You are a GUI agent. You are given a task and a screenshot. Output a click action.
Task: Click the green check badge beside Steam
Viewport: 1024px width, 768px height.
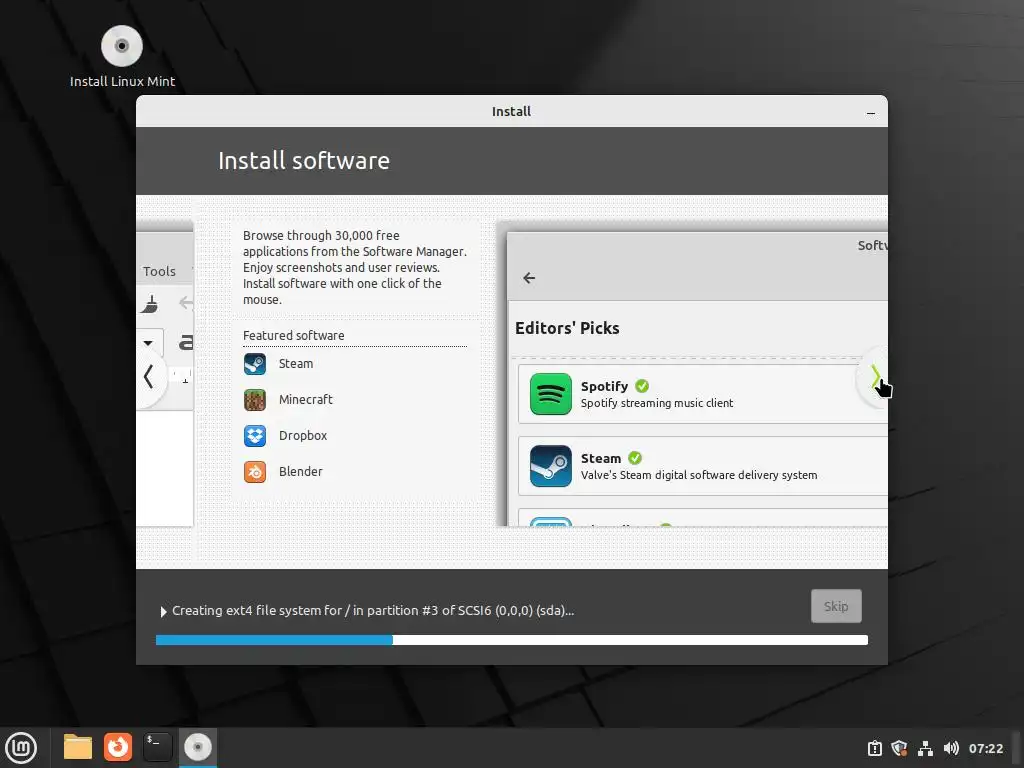click(x=635, y=458)
